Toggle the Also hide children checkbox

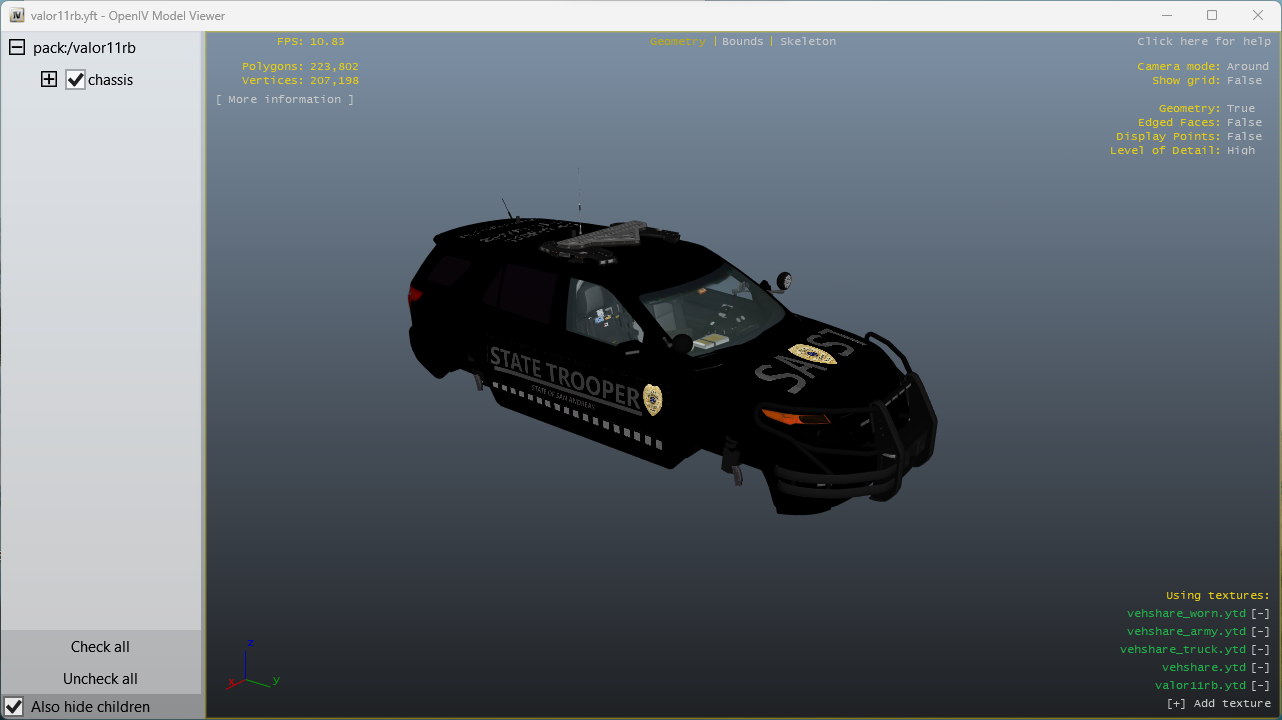click(14, 707)
